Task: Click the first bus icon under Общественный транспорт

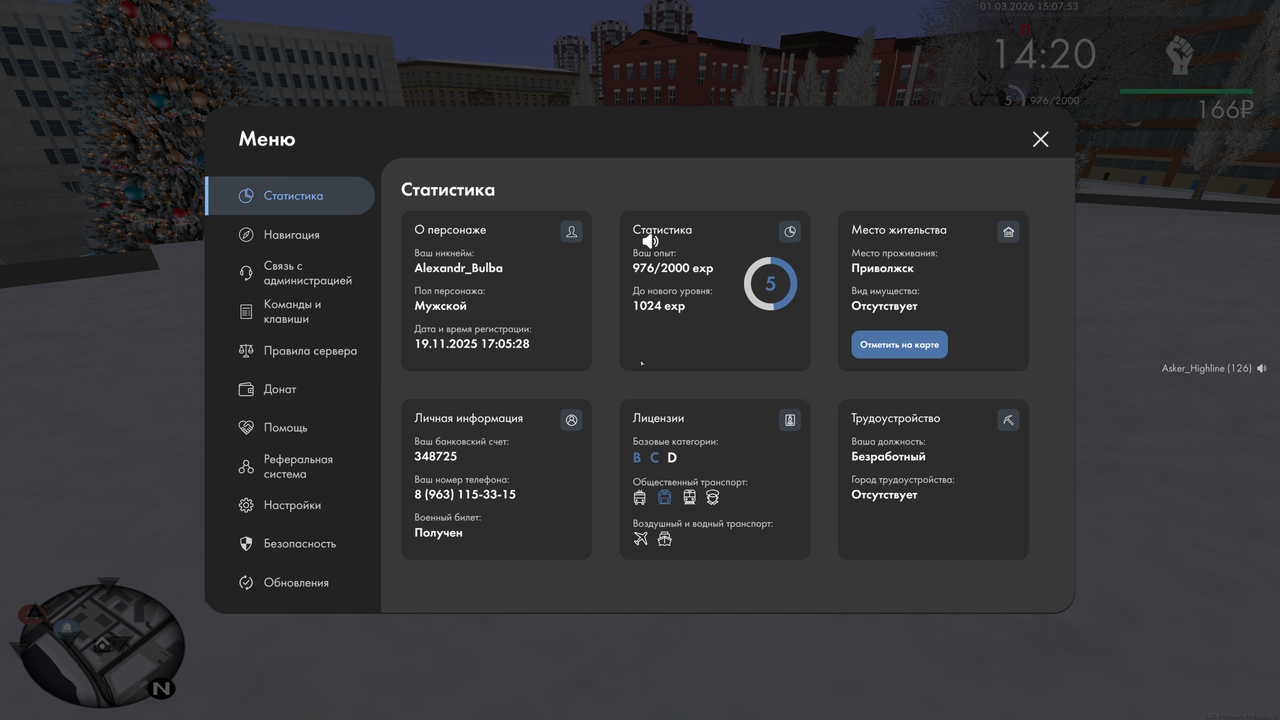Action: (x=640, y=497)
